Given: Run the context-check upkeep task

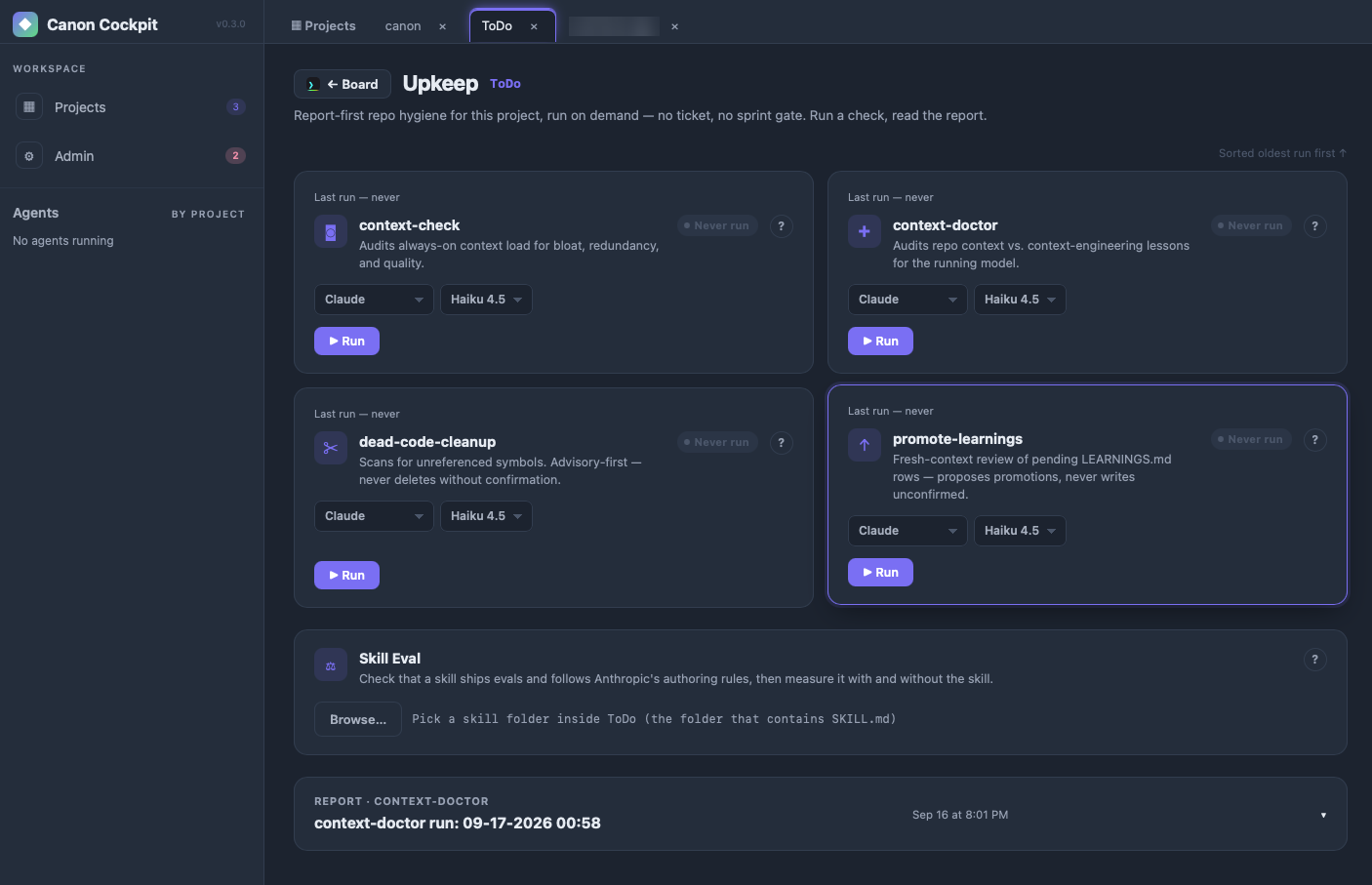Looking at the screenshot, I should [x=346, y=342].
